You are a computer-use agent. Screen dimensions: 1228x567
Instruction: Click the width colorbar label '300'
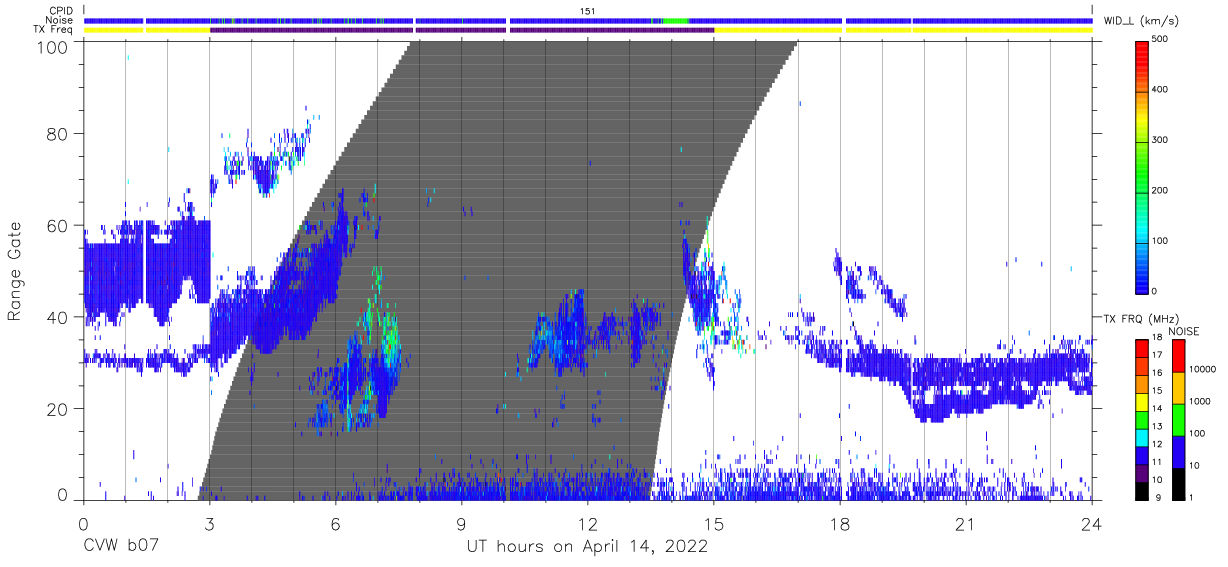click(1160, 140)
